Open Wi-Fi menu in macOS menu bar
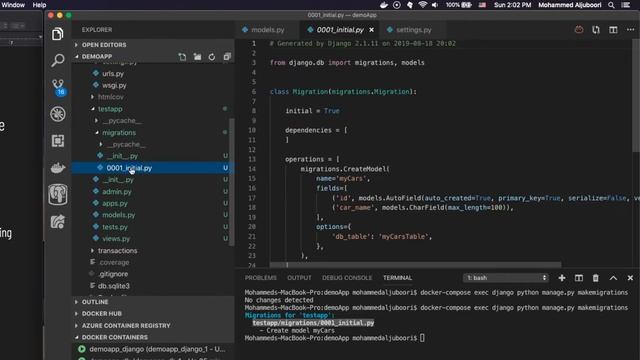Viewport: 640px width, 360px height. click(423, 5)
